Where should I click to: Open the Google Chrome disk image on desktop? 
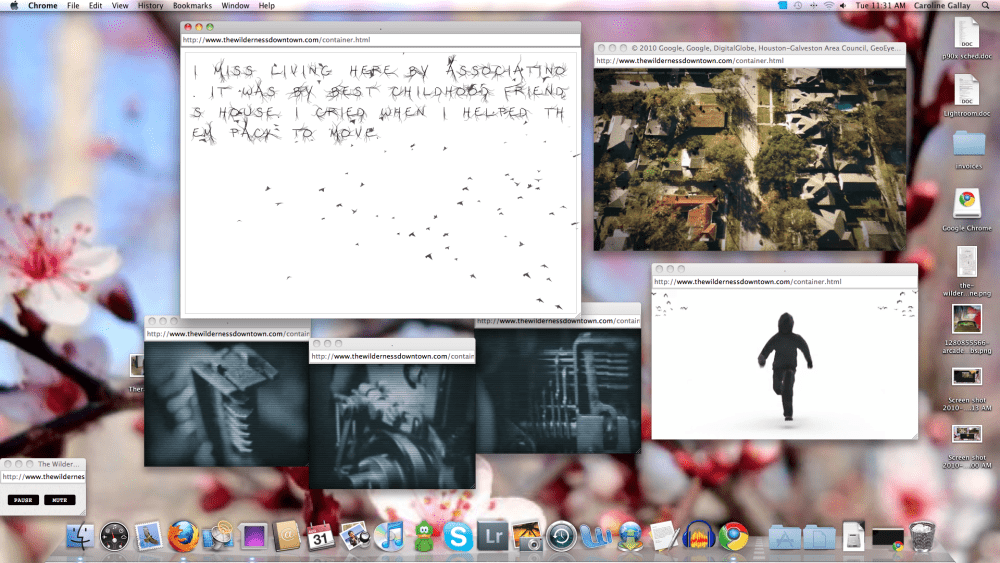[x=967, y=209]
